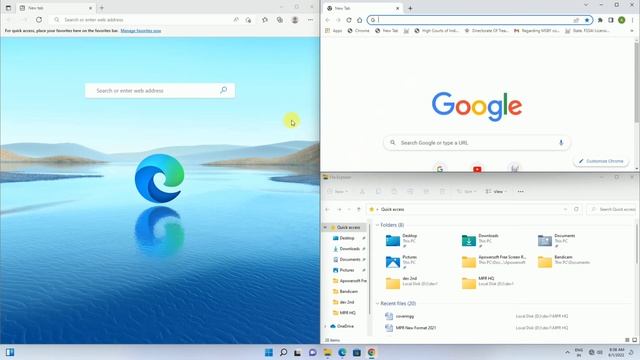The image size is (640, 360).
Task: Collapse Recent files (20) group
Action: [x=377, y=303]
